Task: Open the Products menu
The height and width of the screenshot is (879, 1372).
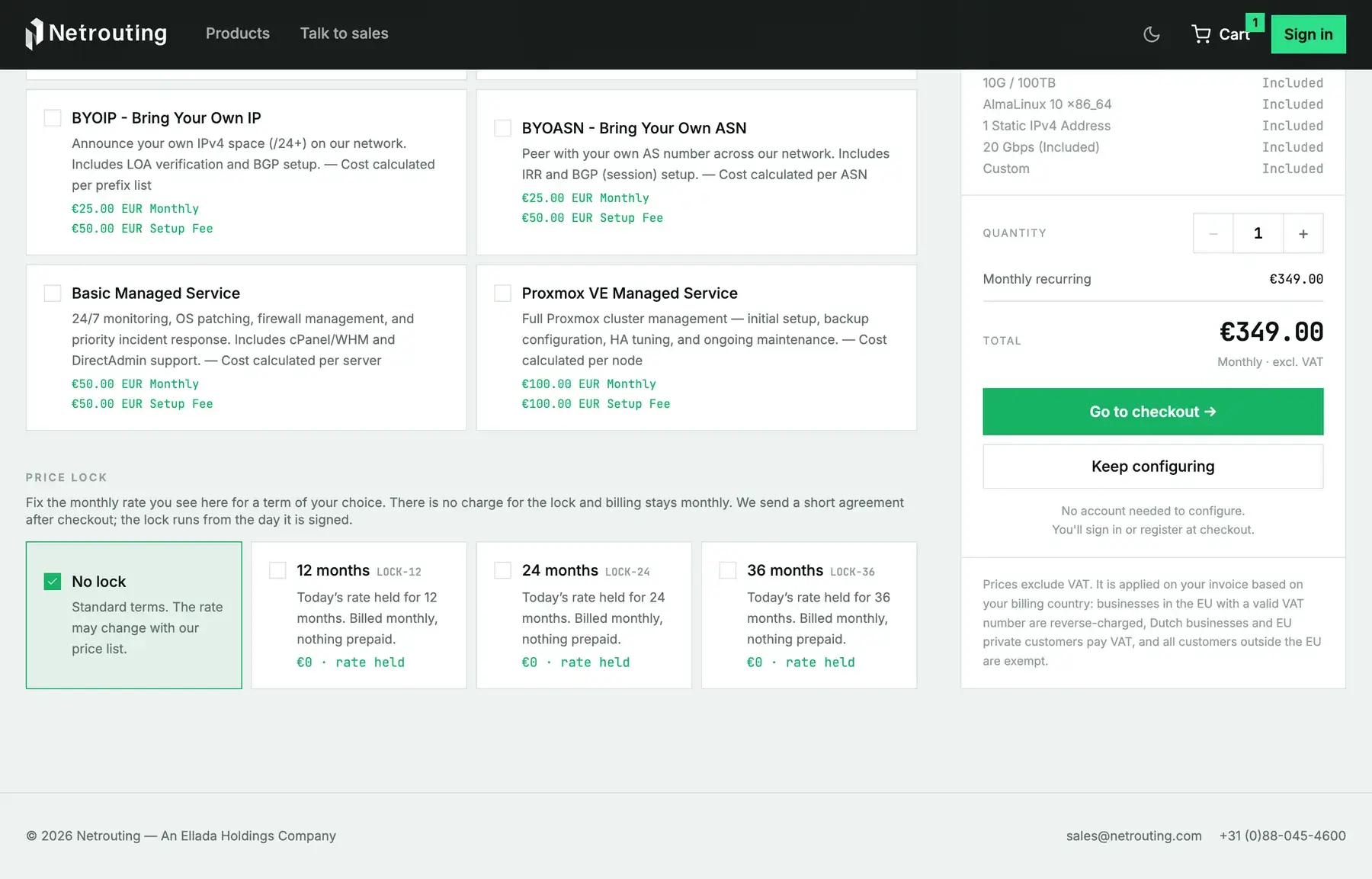Action: 238,34
